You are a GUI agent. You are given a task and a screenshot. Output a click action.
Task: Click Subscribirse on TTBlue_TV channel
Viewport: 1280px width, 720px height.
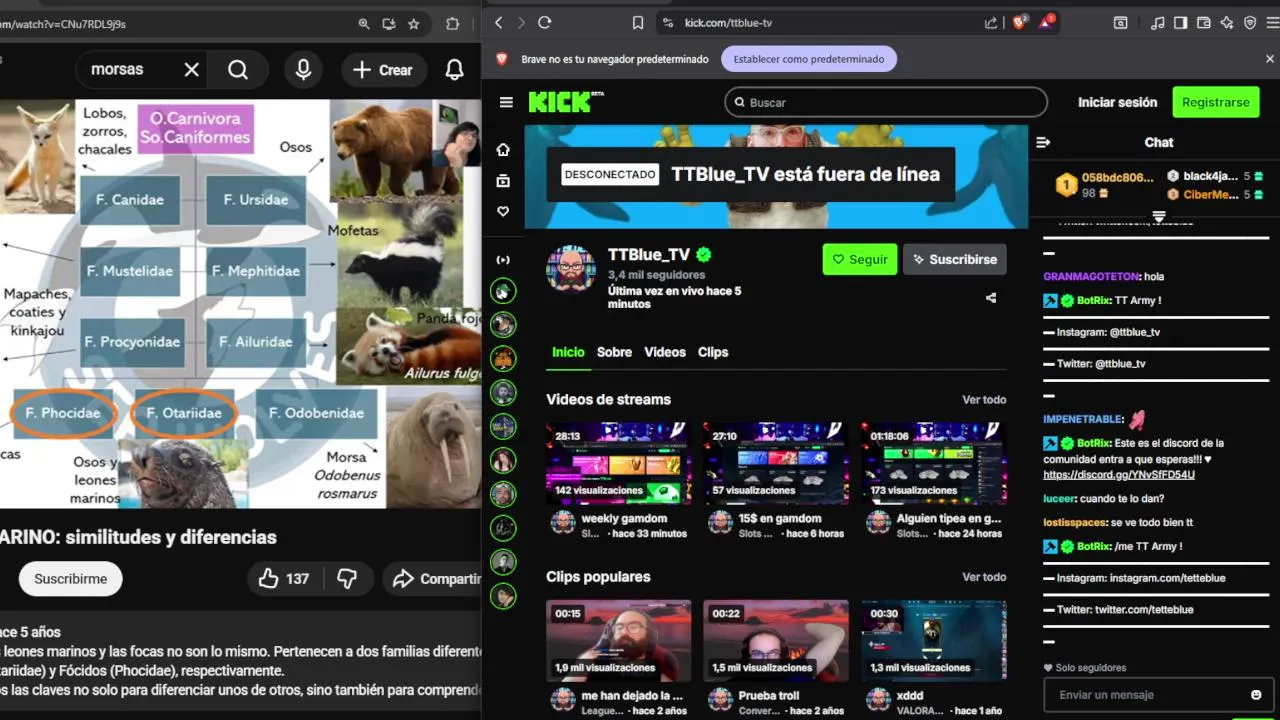(955, 259)
